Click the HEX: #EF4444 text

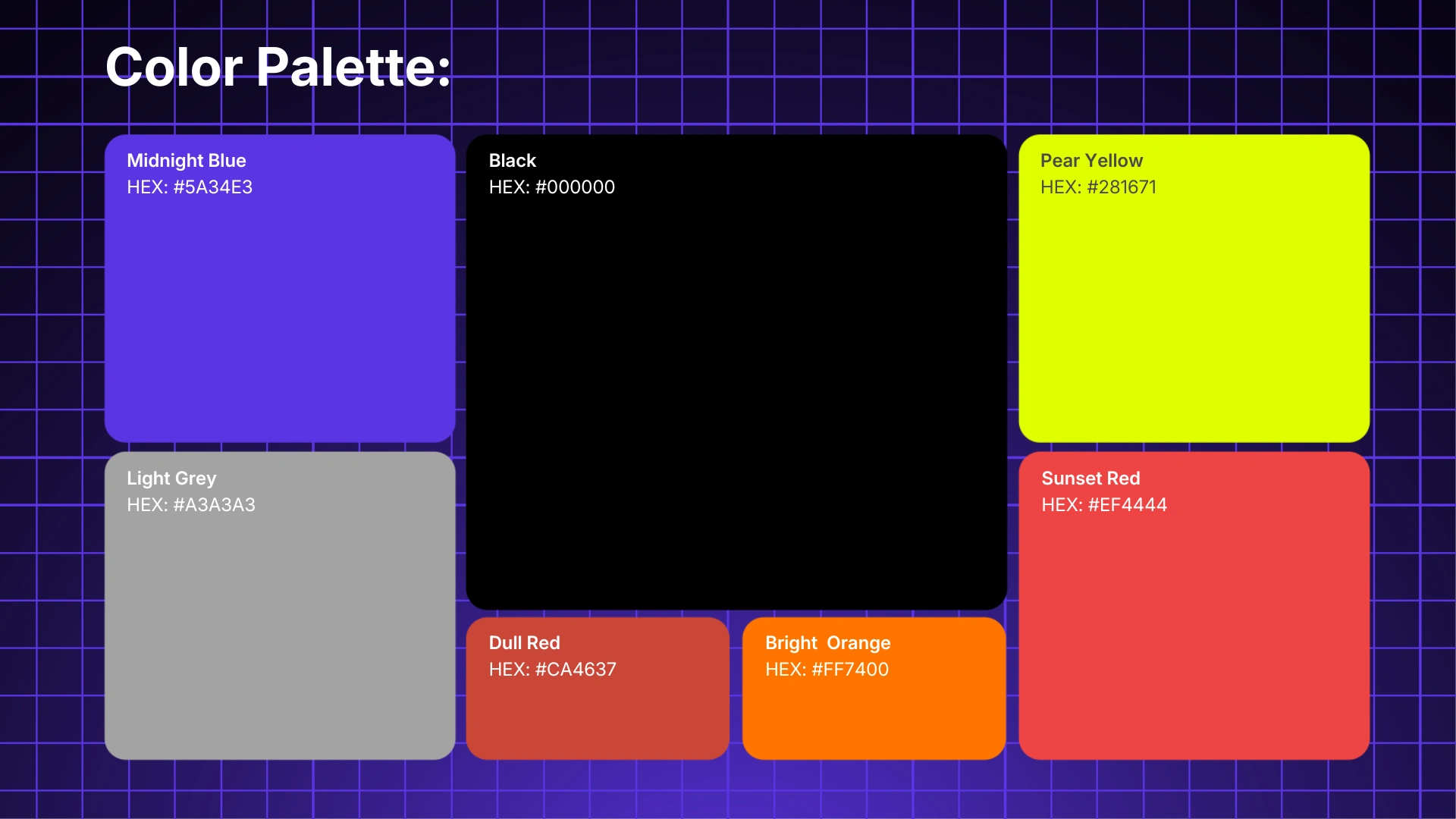[1104, 505]
